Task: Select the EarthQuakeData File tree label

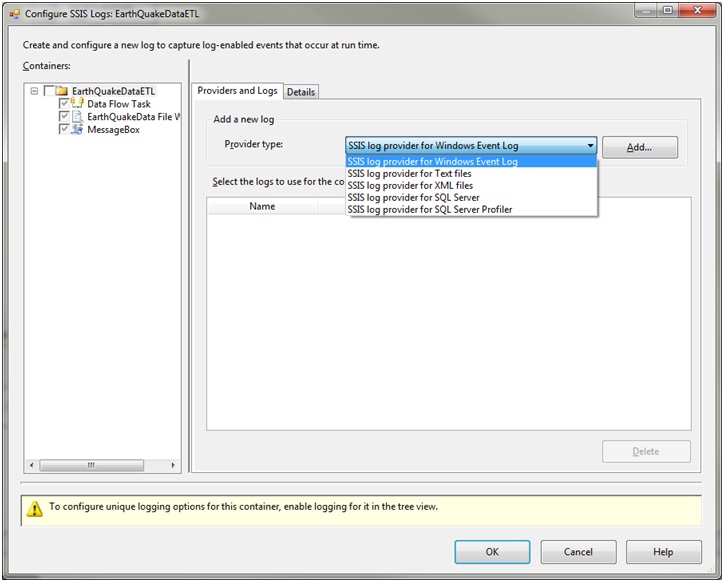Action: point(133,117)
